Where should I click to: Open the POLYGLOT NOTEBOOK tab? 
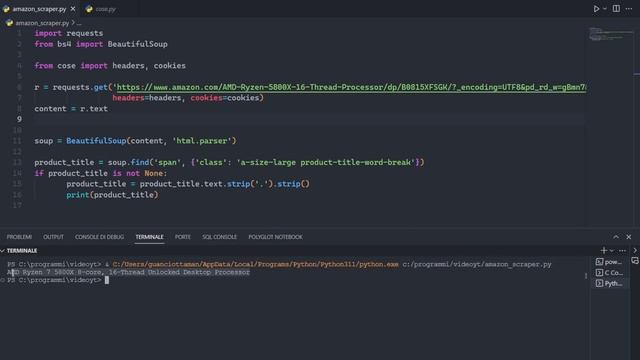(276, 237)
